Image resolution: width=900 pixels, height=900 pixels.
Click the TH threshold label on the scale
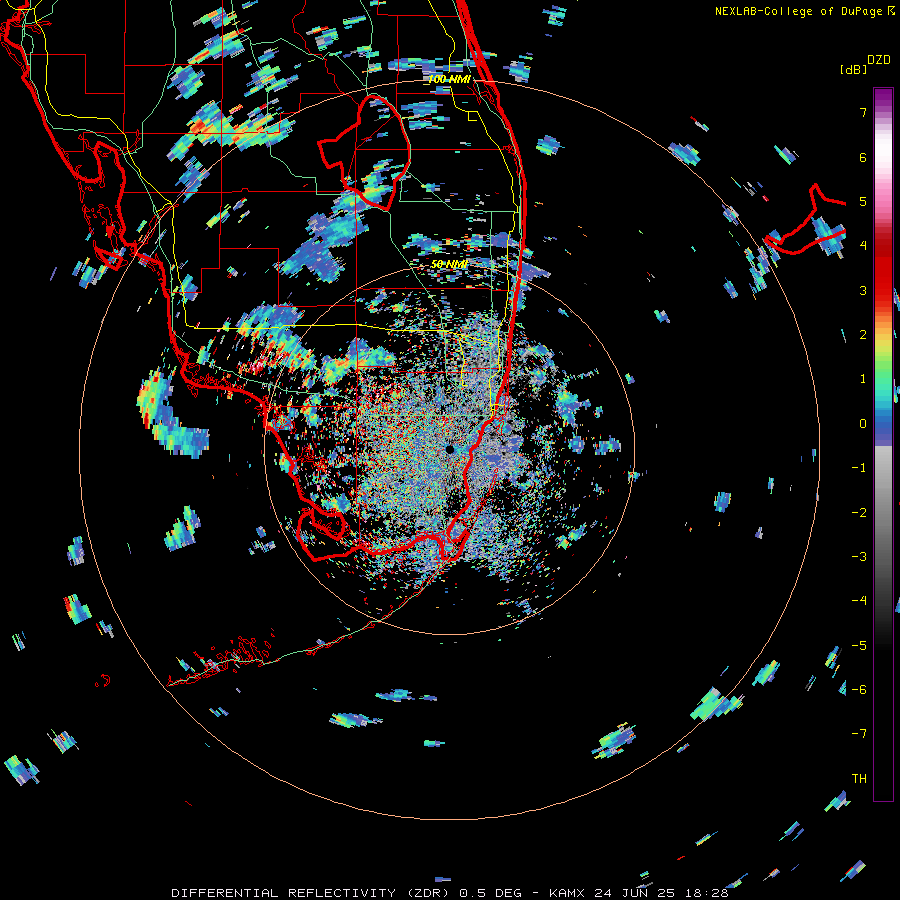click(859, 779)
